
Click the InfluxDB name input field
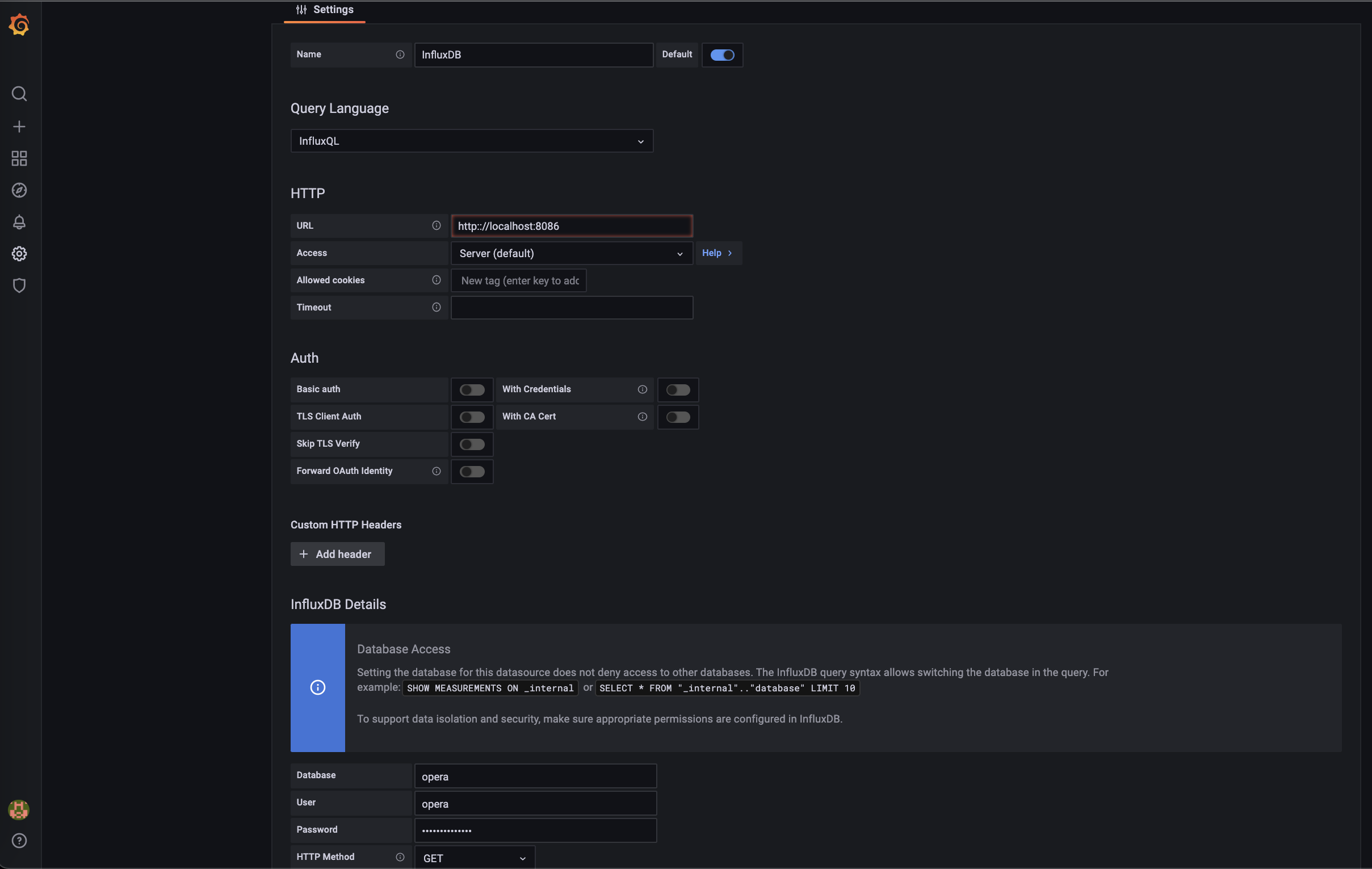[534, 54]
